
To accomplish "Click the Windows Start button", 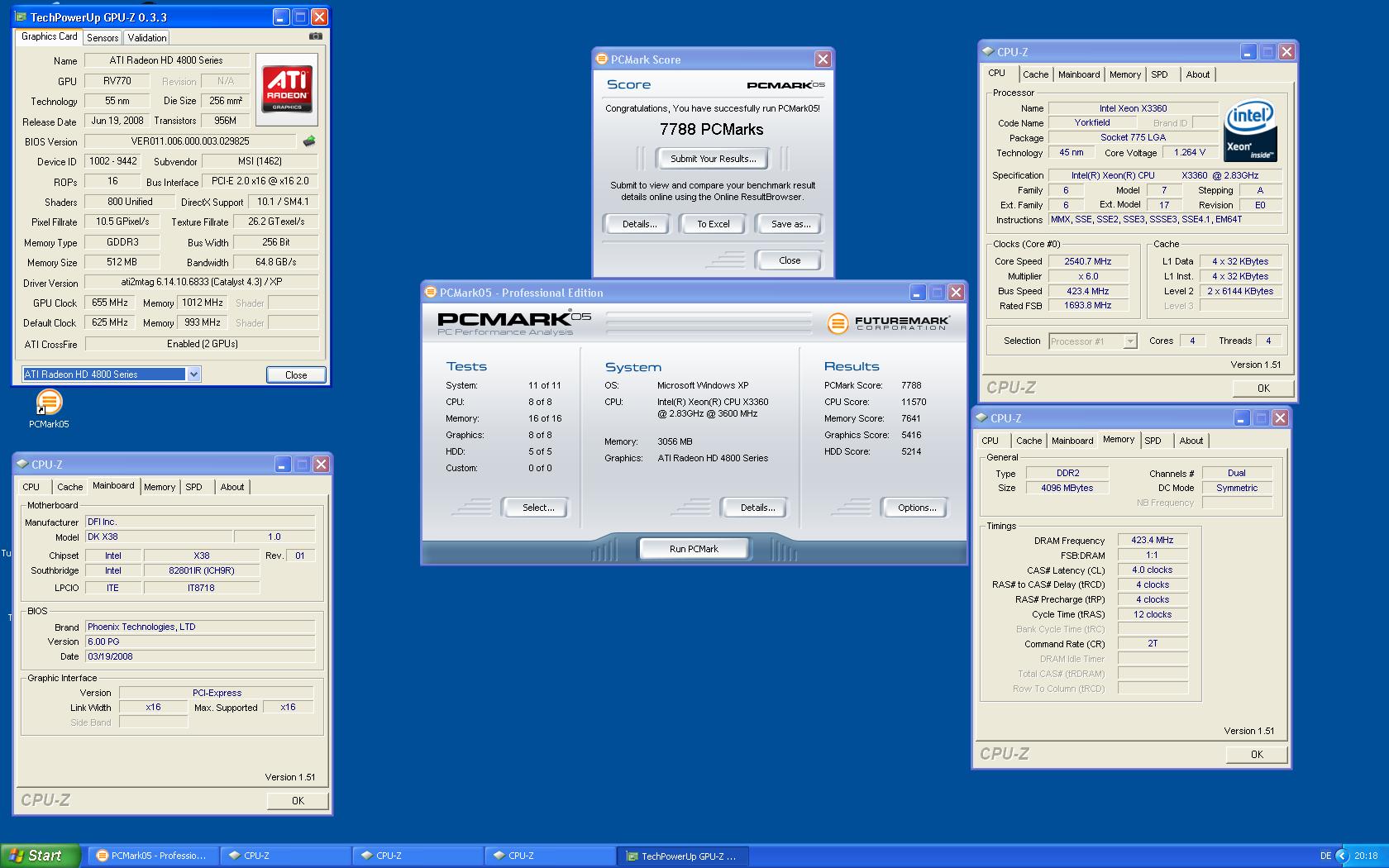I will 41,856.
